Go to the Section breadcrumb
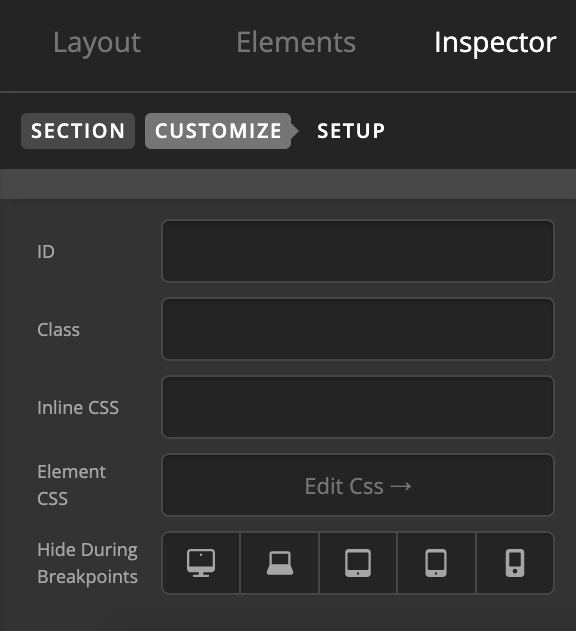 78,131
